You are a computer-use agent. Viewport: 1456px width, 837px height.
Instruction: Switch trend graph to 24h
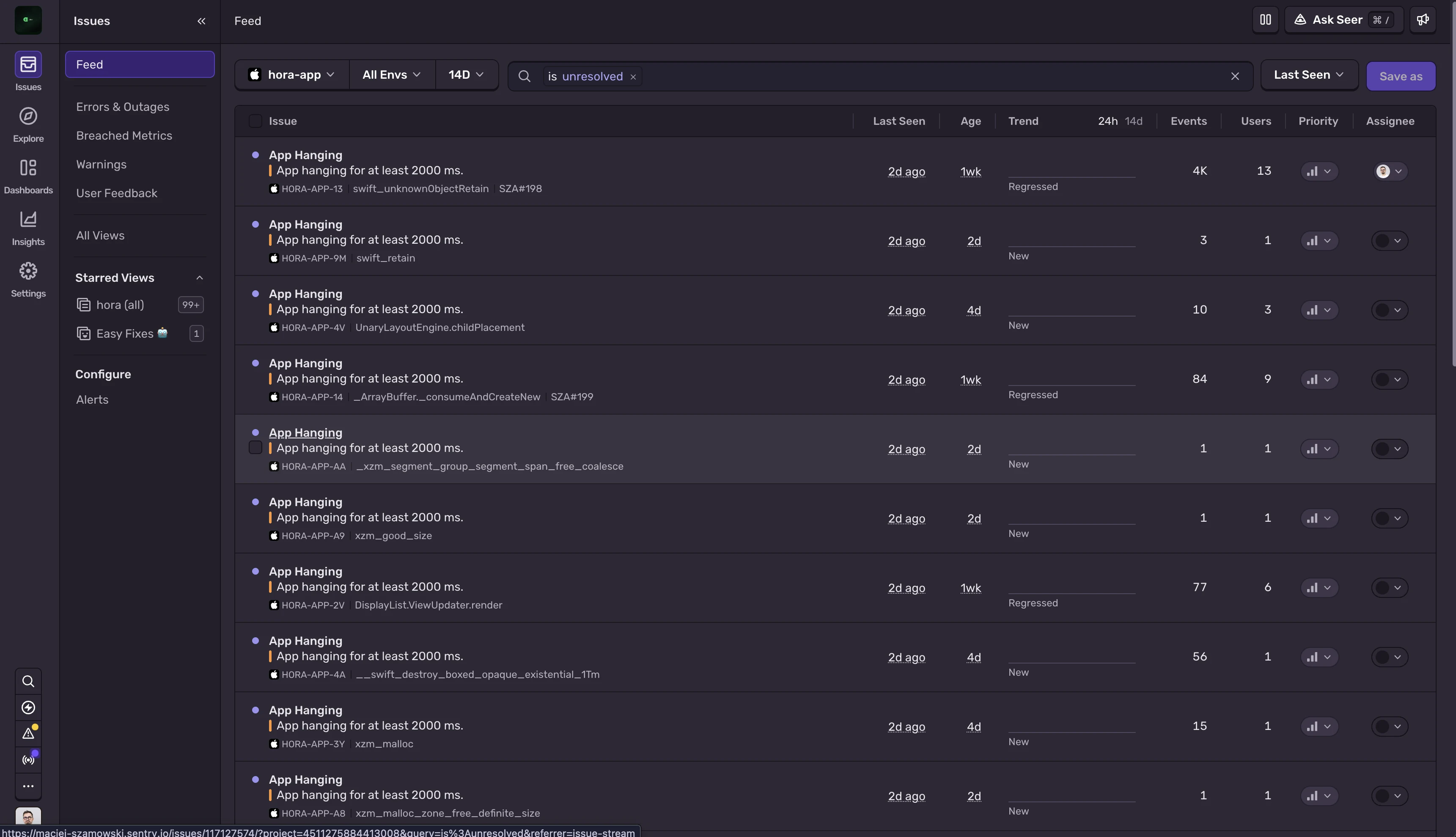click(x=1108, y=121)
